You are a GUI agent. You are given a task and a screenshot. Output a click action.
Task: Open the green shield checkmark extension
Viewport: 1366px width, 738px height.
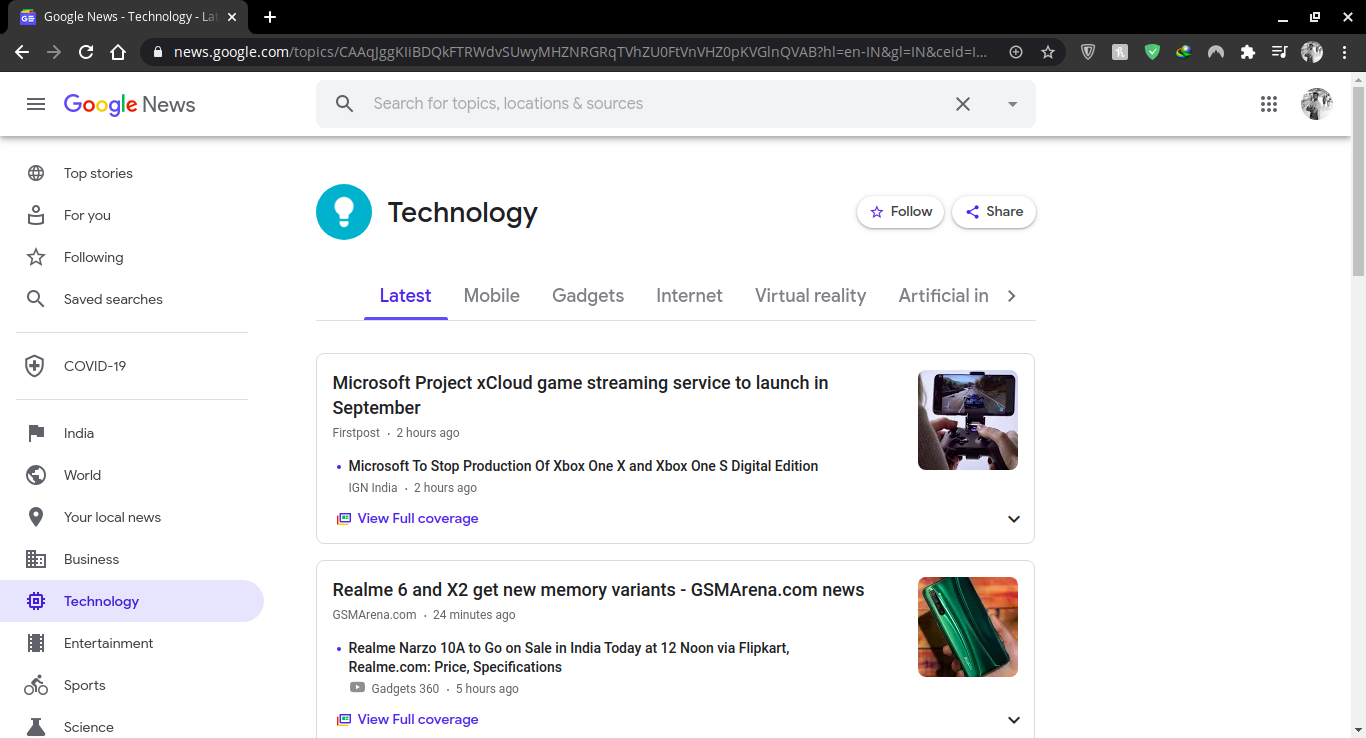pyautogui.click(x=1152, y=52)
